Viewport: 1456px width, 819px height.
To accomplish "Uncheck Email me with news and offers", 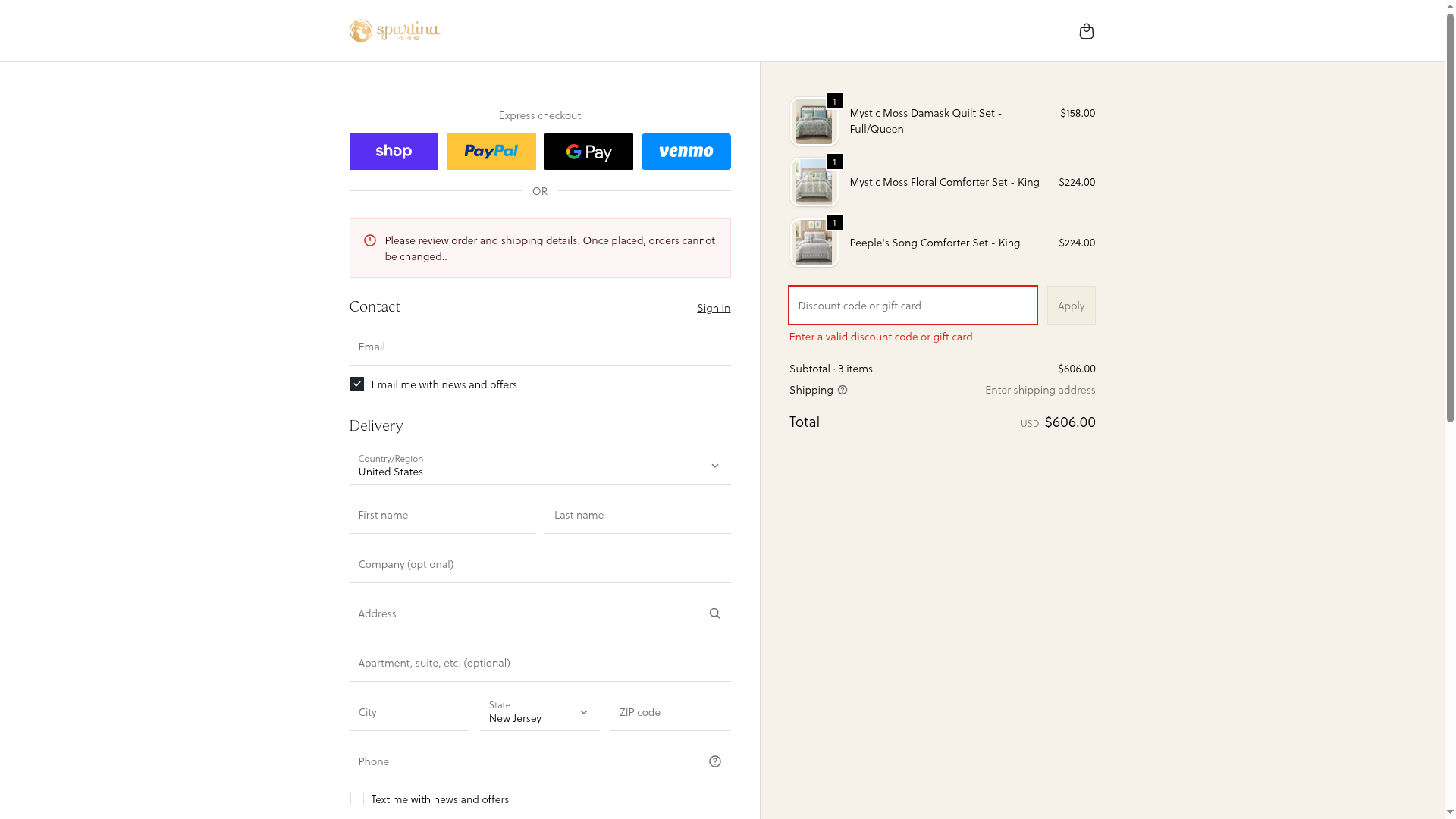I will pos(357,384).
